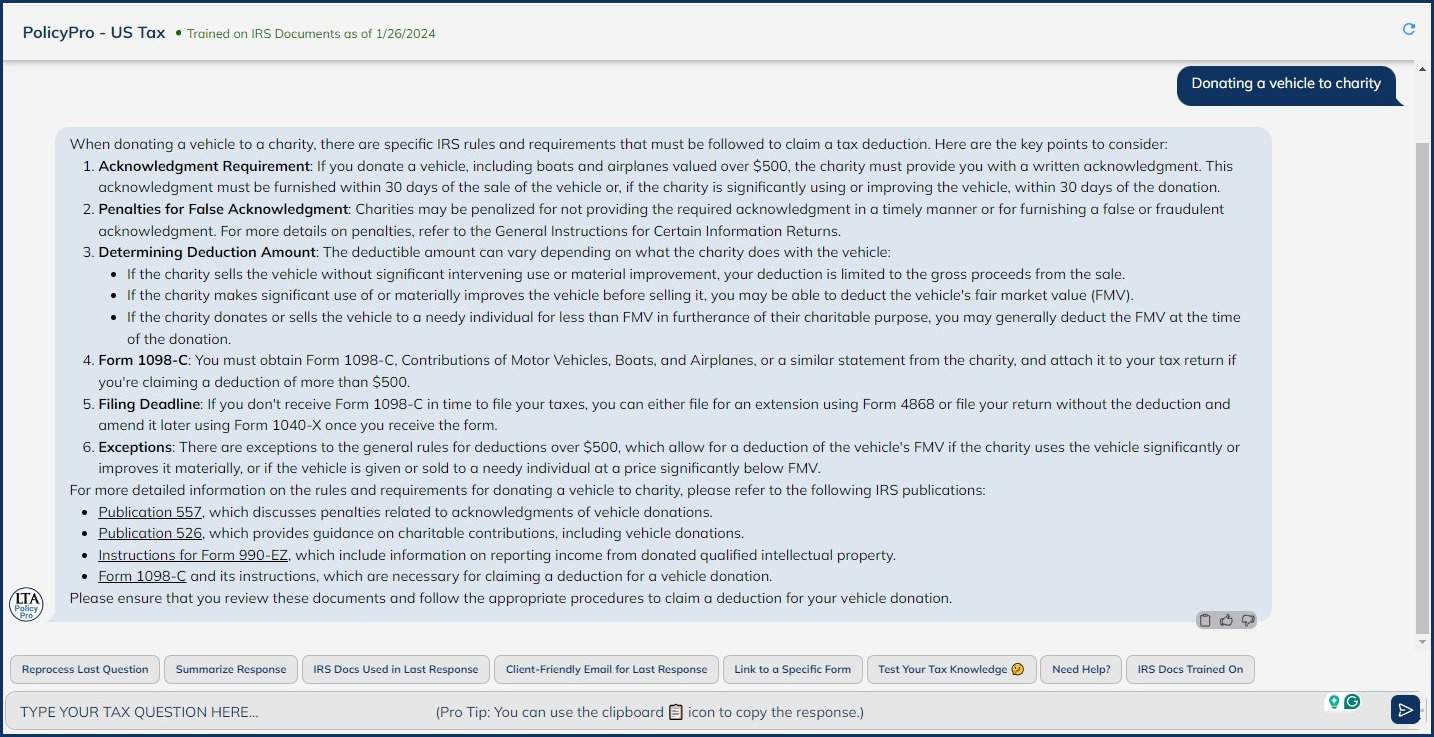This screenshot has width=1434, height=737.
Task: Copy the response using the clipboard icon
Action: coord(1205,620)
